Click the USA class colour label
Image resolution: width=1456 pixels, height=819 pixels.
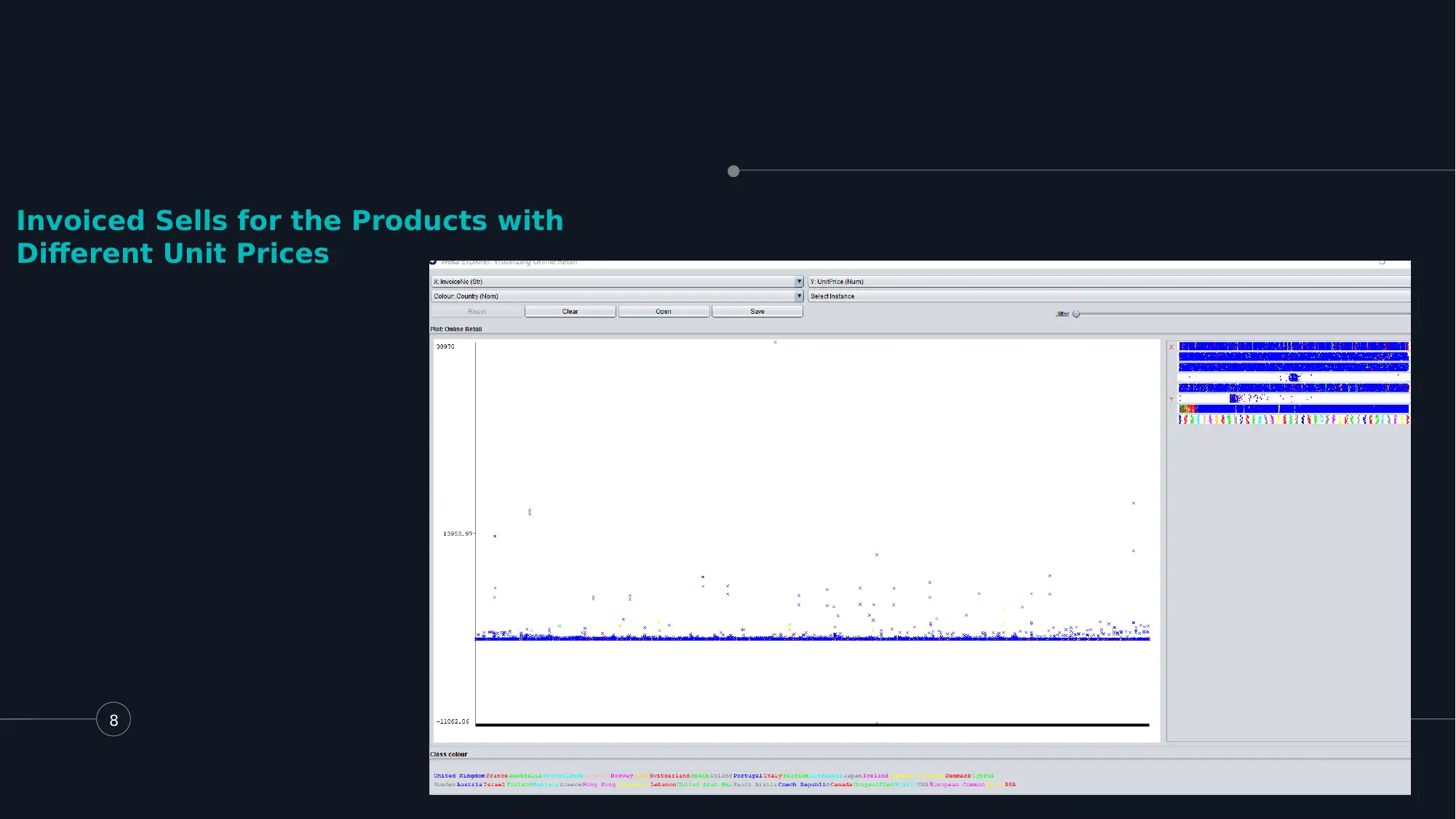click(923, 784)
